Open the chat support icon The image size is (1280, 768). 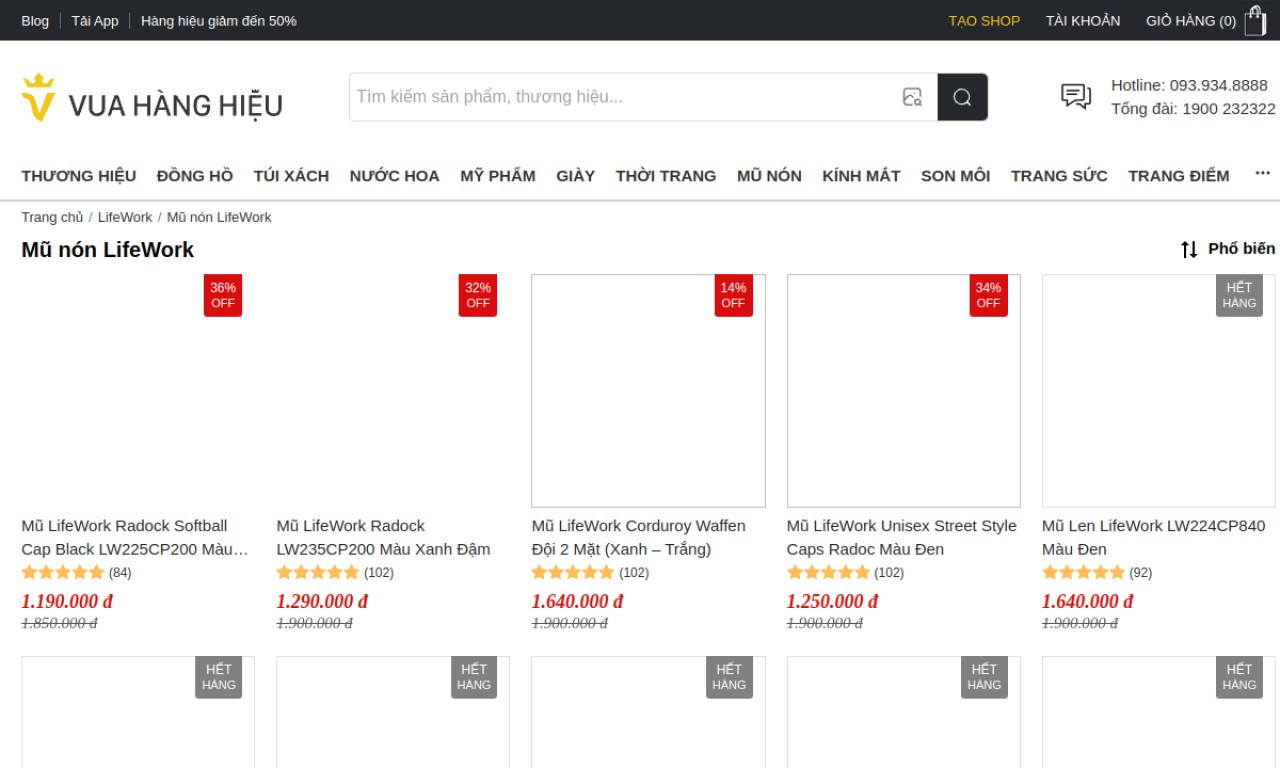[x=1076, y=96]
